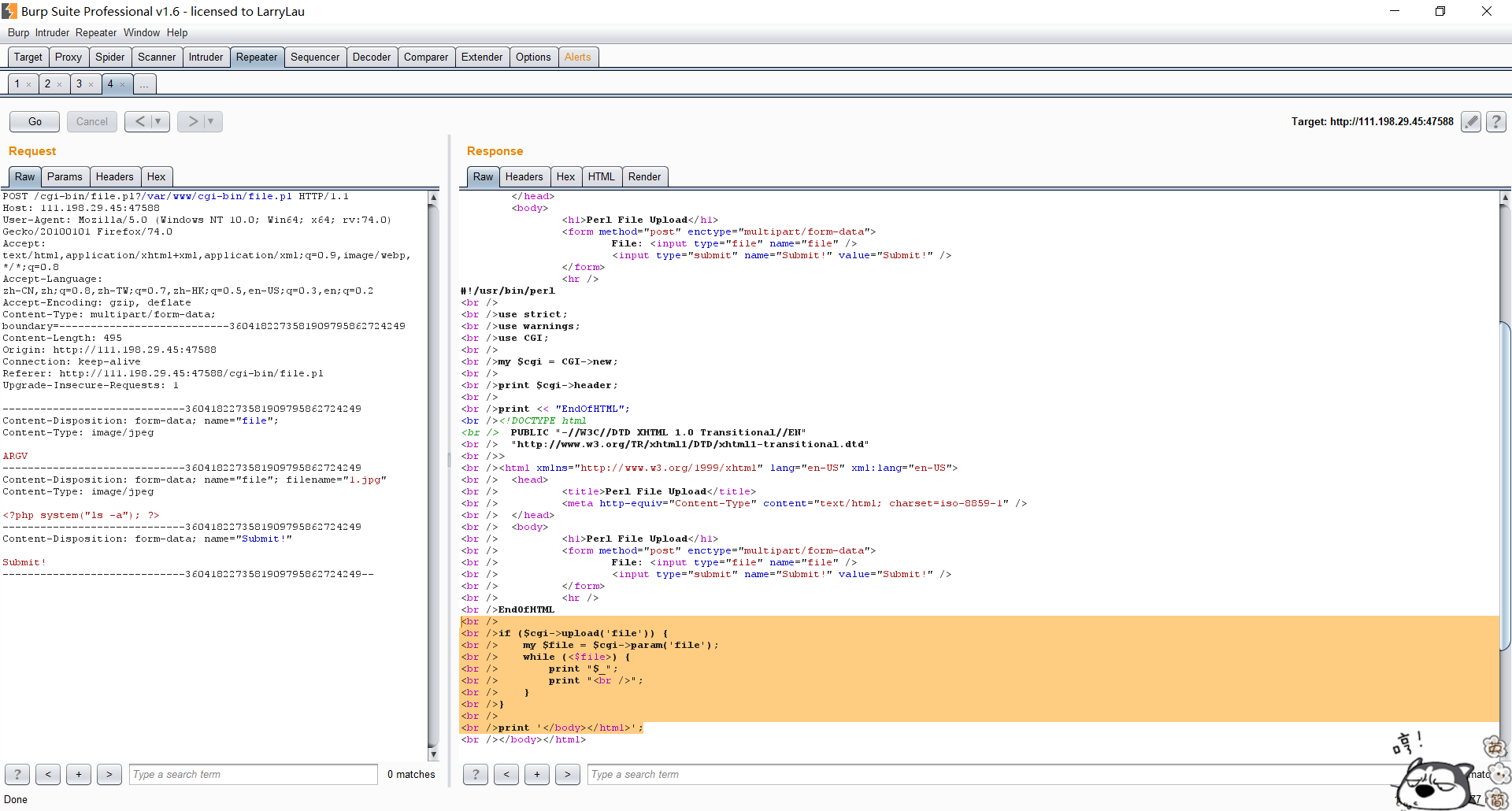Screen dimensions: 1512x811
Task: Click the Cancel button
Action: pyautogui.click(x=92, y=121)
